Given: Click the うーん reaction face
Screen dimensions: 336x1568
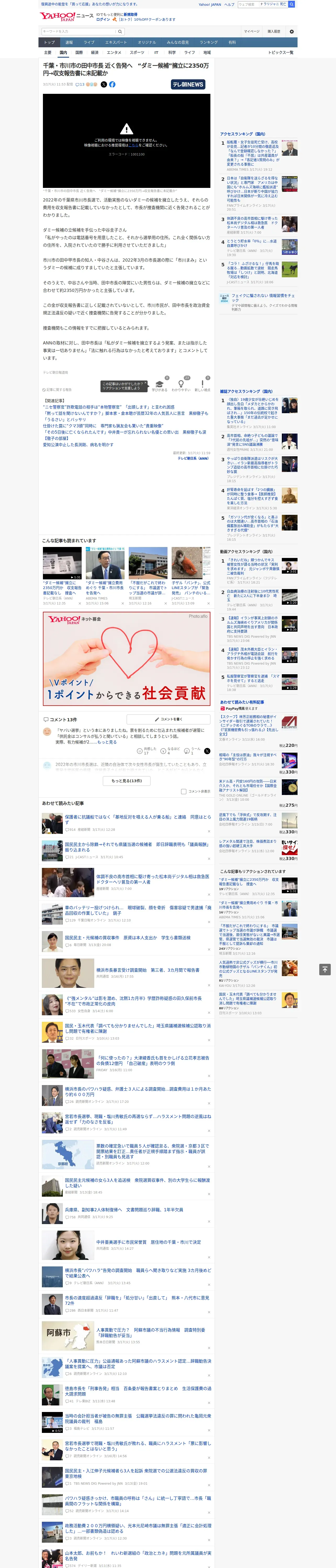Looking at the screenshot, I should click(x=187, y=751).
